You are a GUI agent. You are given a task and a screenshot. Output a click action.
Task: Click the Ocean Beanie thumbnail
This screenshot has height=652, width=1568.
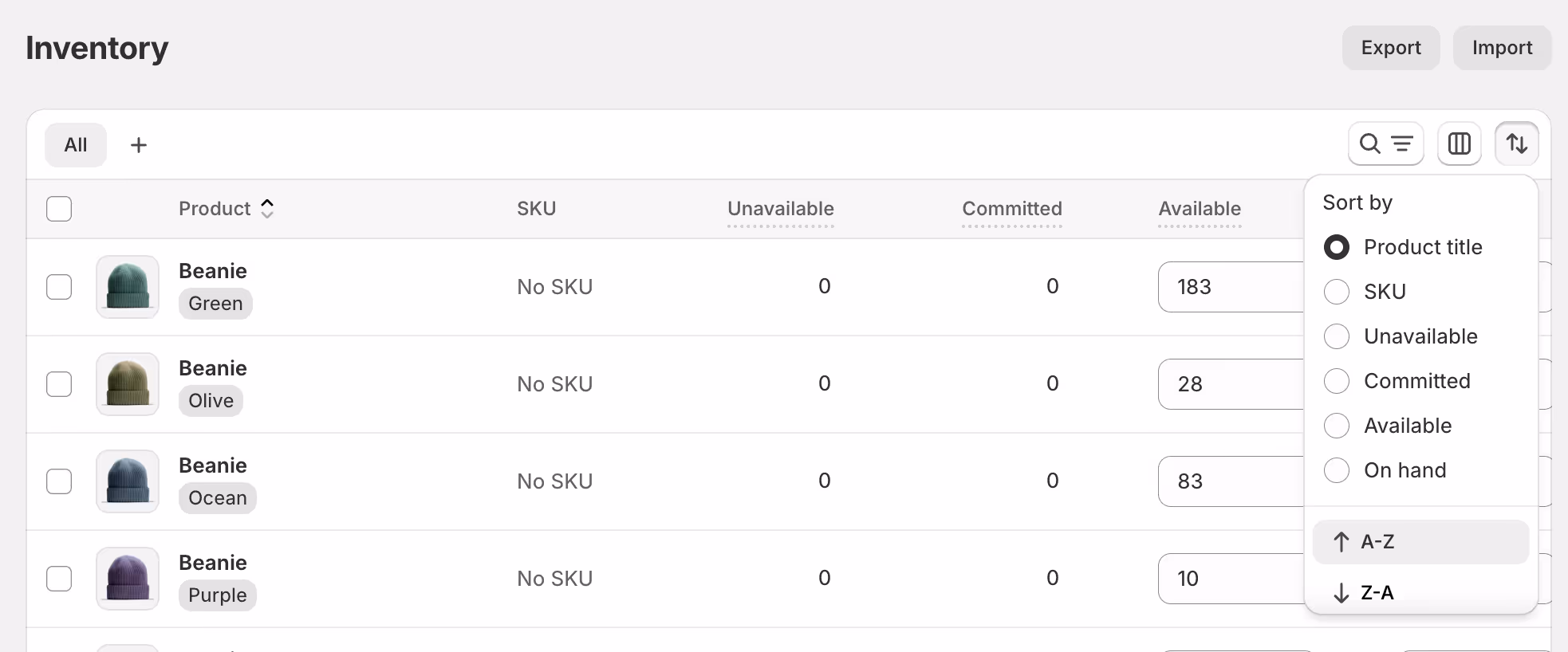click(x=128, y=481)
